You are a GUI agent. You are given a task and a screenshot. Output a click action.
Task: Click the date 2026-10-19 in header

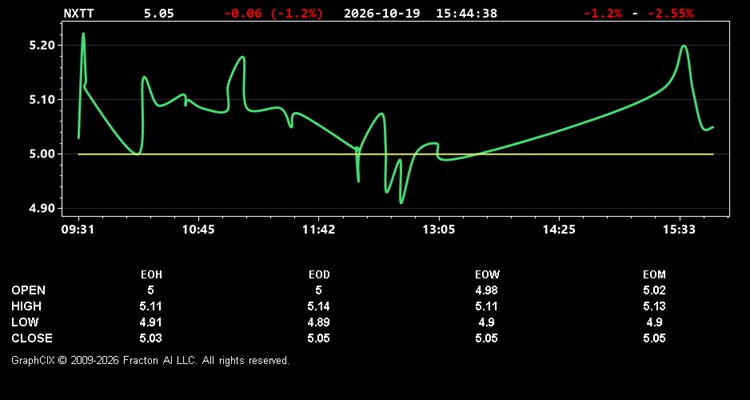(x=382, y=13)
